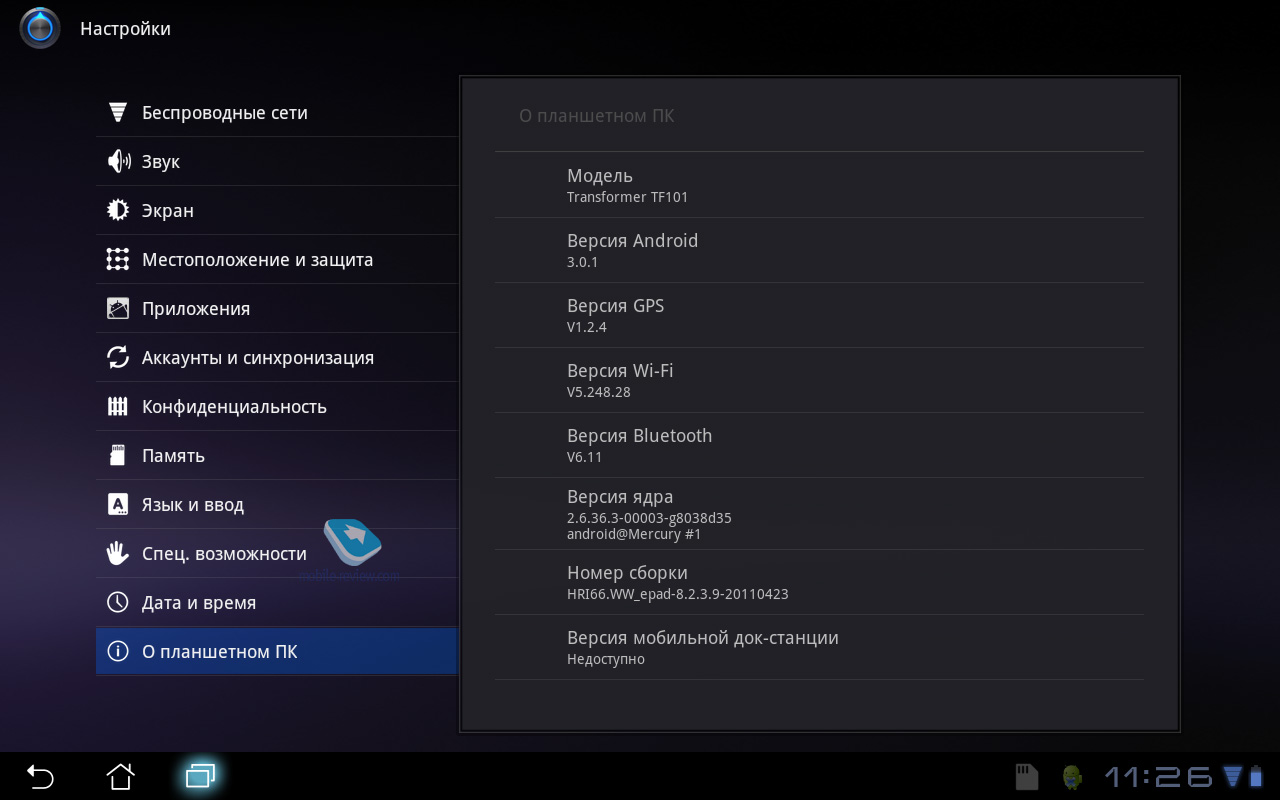Tap the about tablet info icon
This screenshot has width=1280, height=800.
pyautogui.click(x=118, y=651)
